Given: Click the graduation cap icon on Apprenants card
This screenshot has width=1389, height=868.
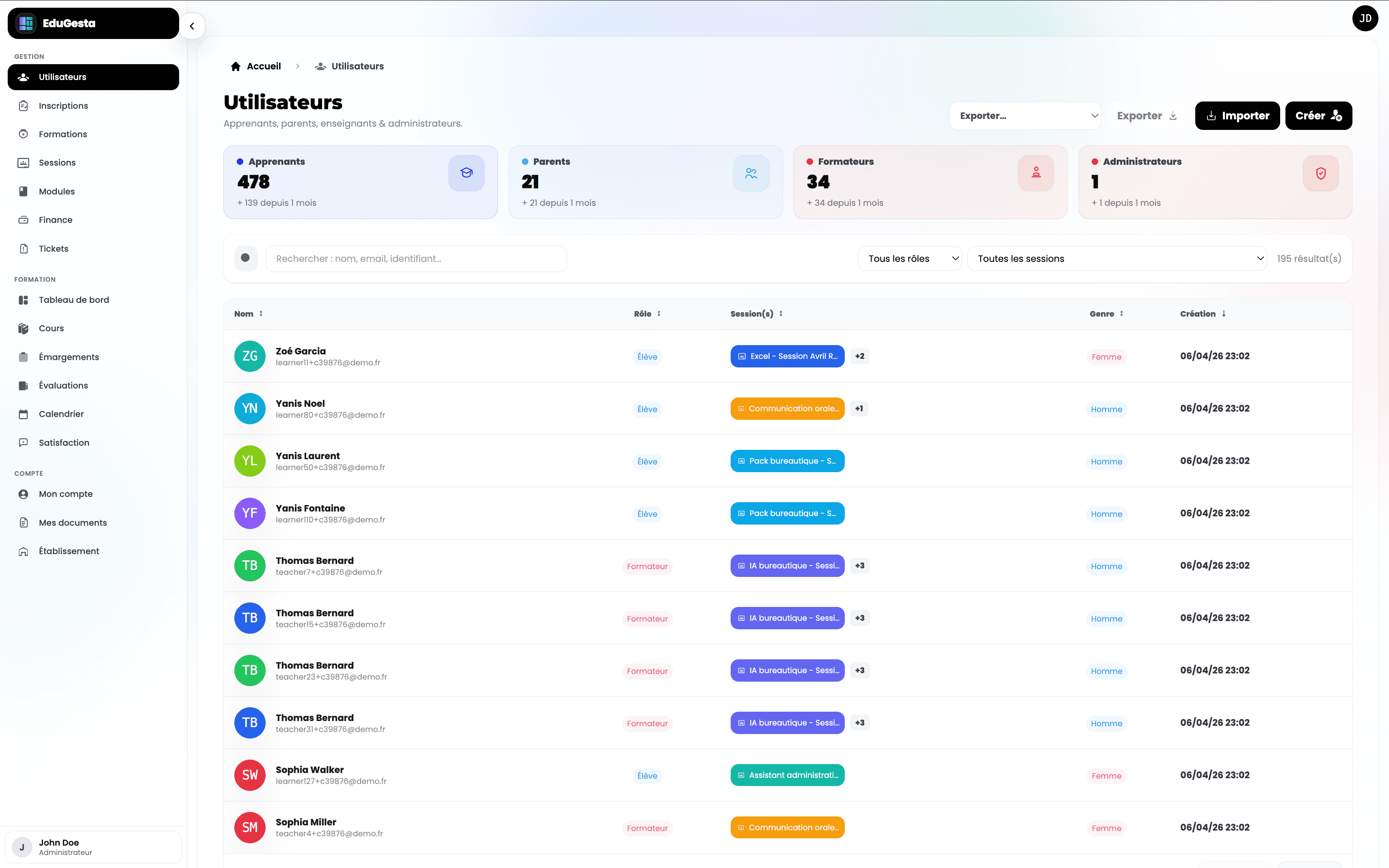Looking at the screenshot, I should coord(466,173).
